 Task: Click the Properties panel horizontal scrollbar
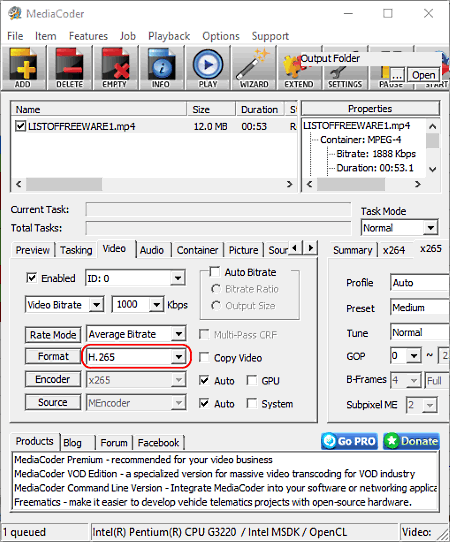(x=364, y=184)
